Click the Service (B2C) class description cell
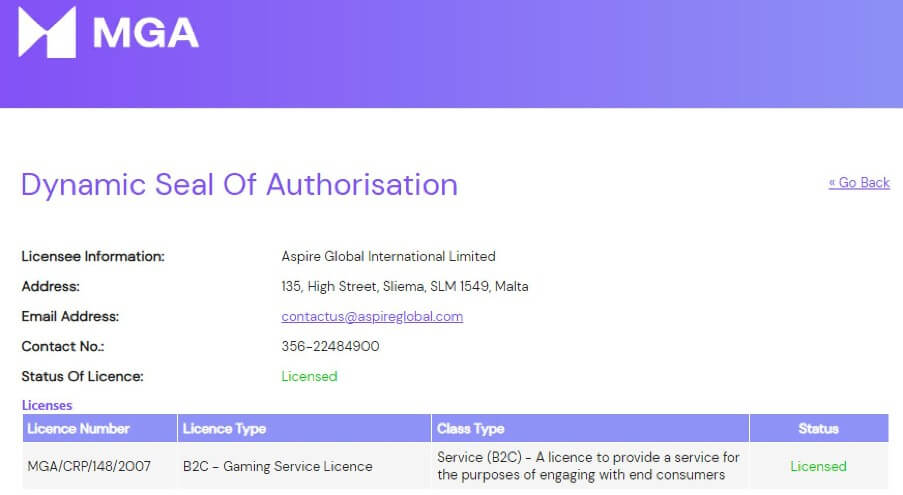 tap(588, 466)
